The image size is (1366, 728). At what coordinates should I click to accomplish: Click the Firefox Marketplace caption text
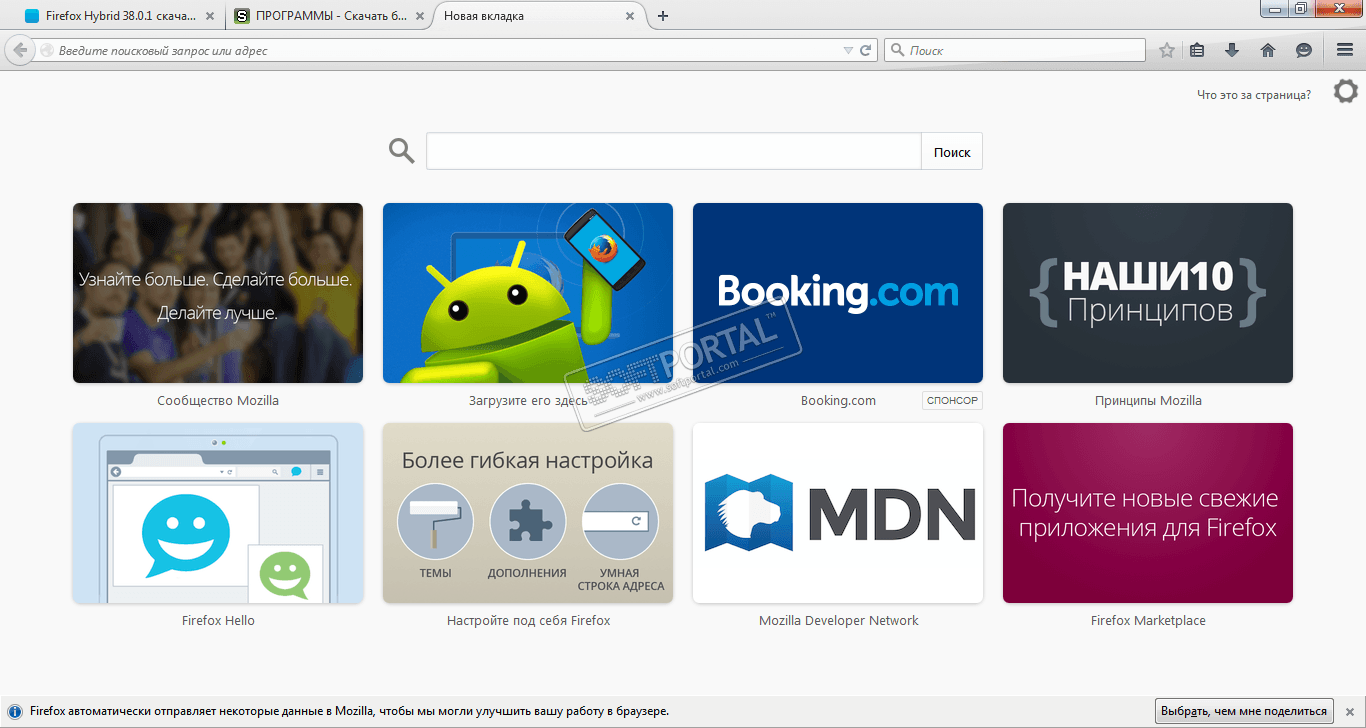point(1148,621)
